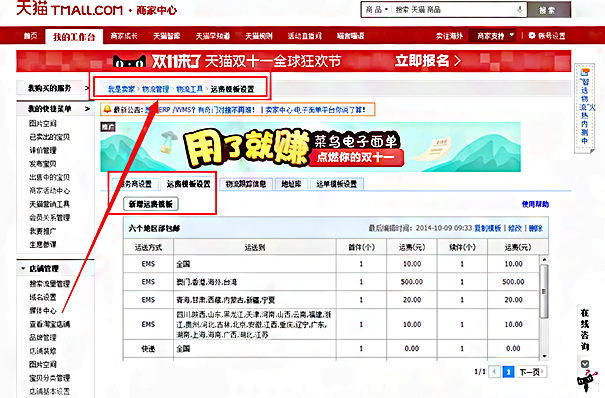Viewport: 605px width, 398px height.
Task: Click 我是卖家 in the breadcrumb
Action: [121, 89]
